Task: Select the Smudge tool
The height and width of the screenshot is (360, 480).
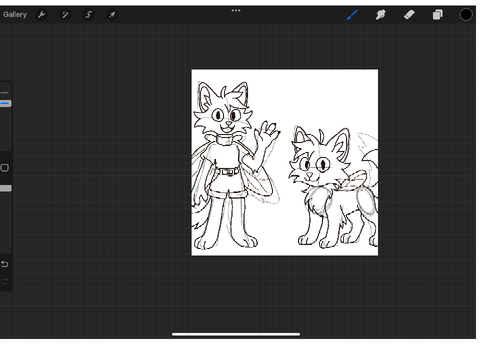Action: [381, 15]
